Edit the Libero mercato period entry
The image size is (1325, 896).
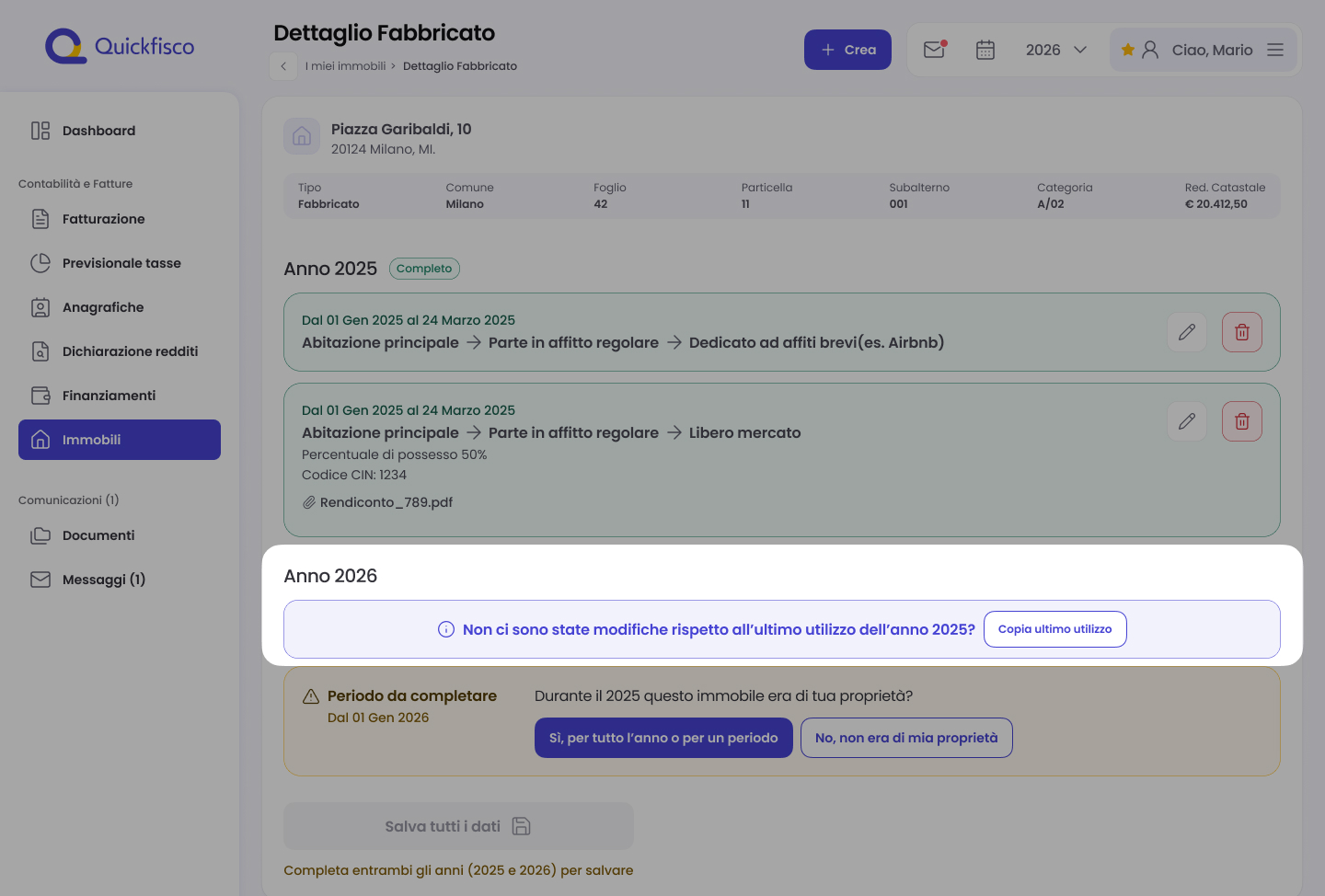[1186, 421]
